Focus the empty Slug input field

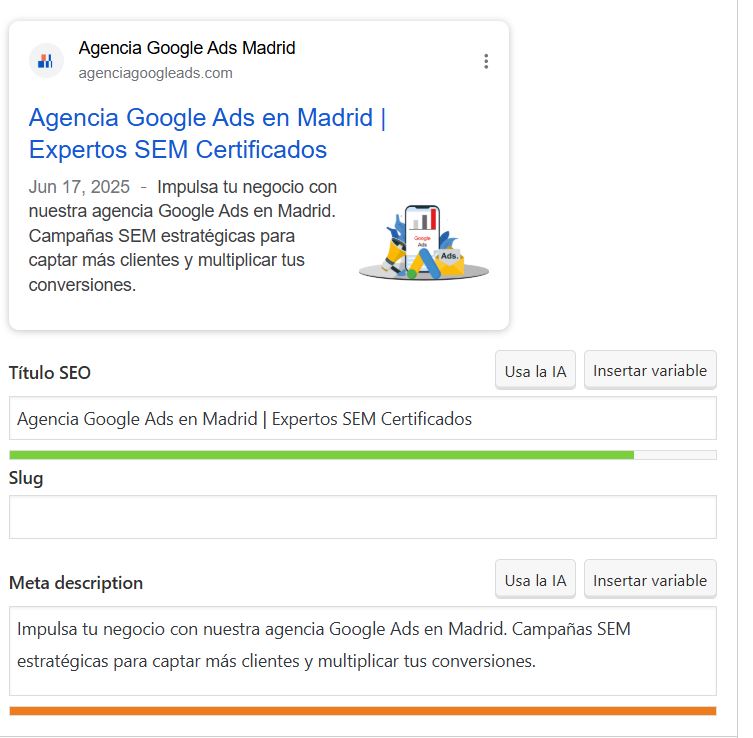[362, 517]
